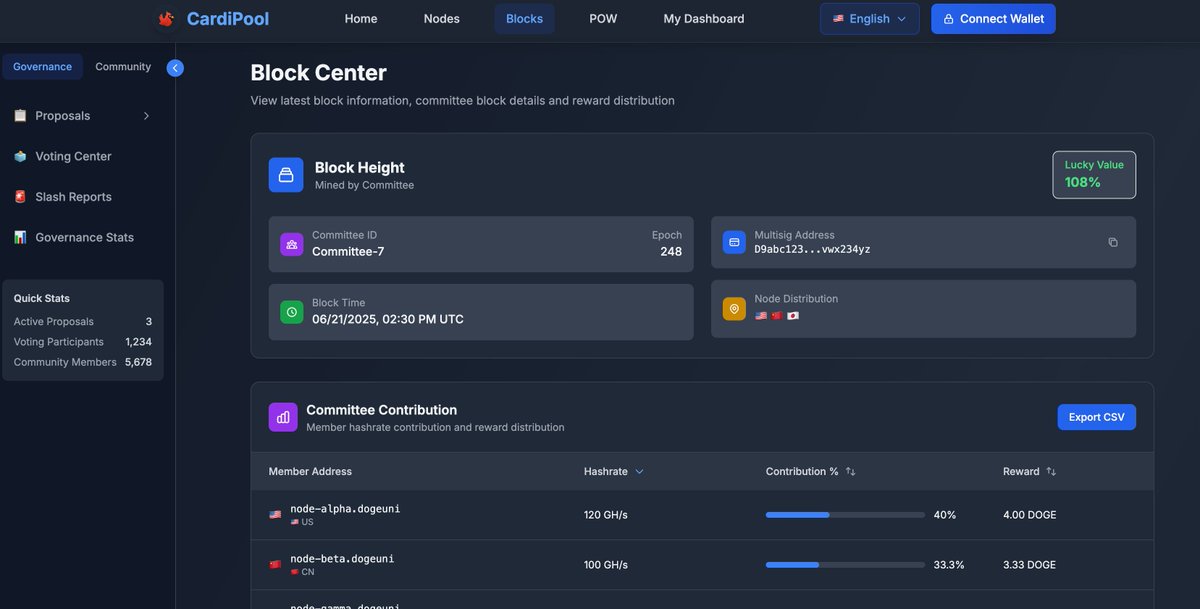Click the node-beta.dogeuni address
Image resolution: width=1200 pixels, height=609 pixels.
click(x=342, y=559)
